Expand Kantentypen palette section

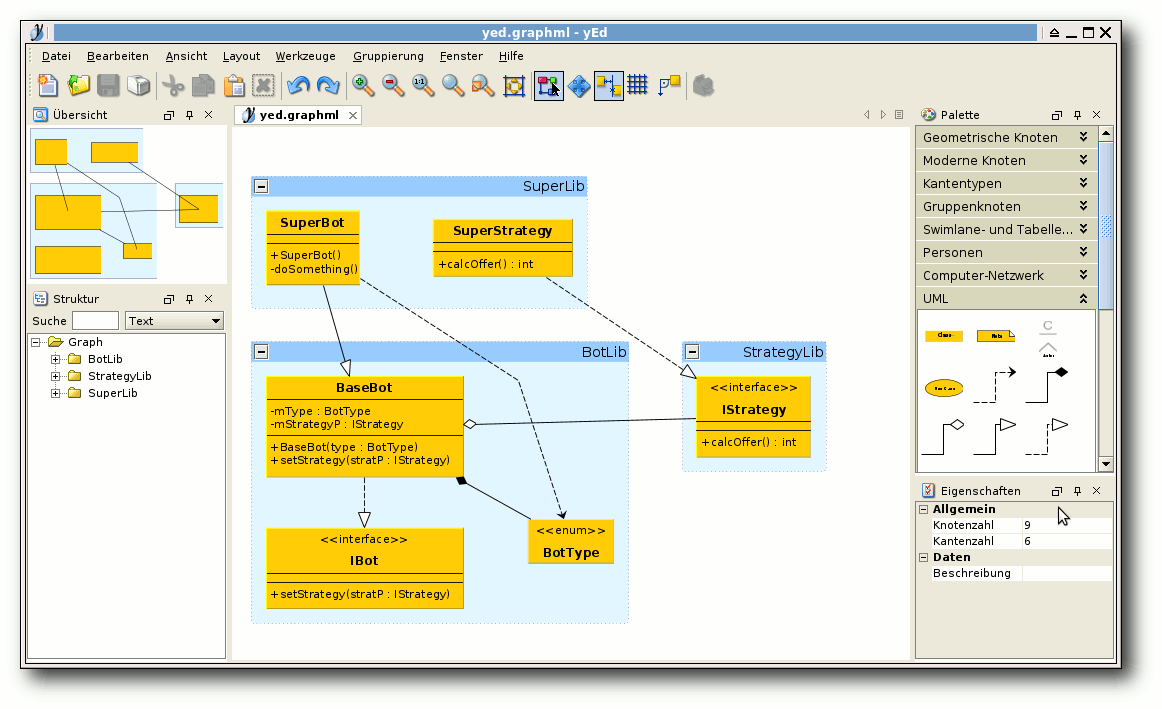[x=1006, y=184]
